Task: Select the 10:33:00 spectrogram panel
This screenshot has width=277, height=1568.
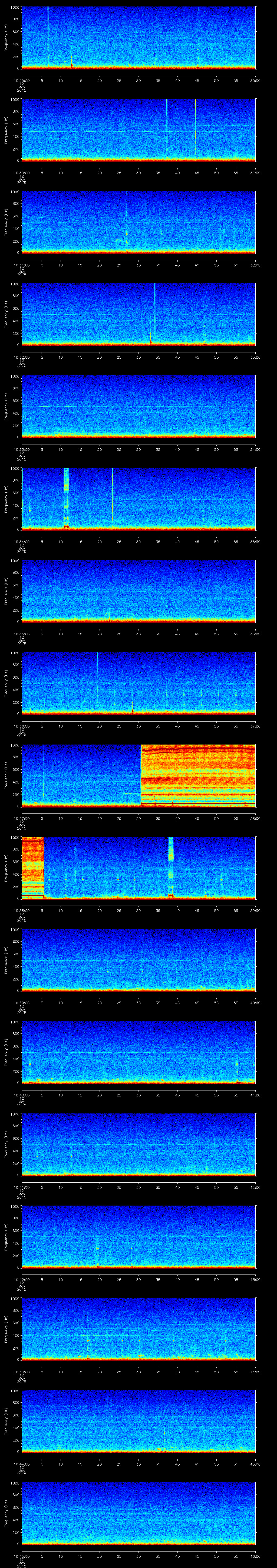Action: (x=138, y=405)
